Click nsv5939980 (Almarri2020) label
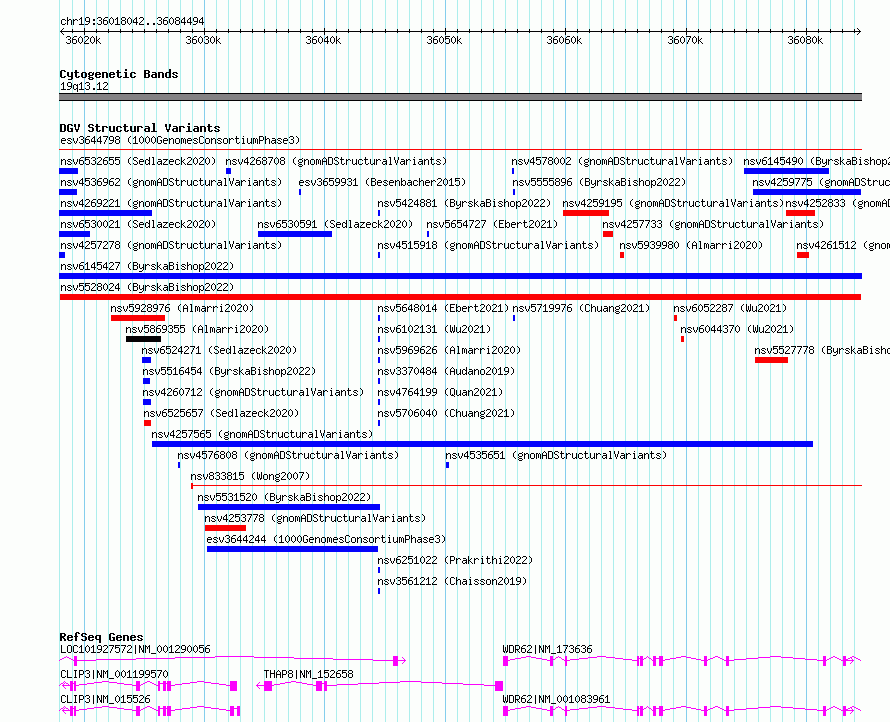The width and height of the screenshot is (890, 722). point(691,245)
